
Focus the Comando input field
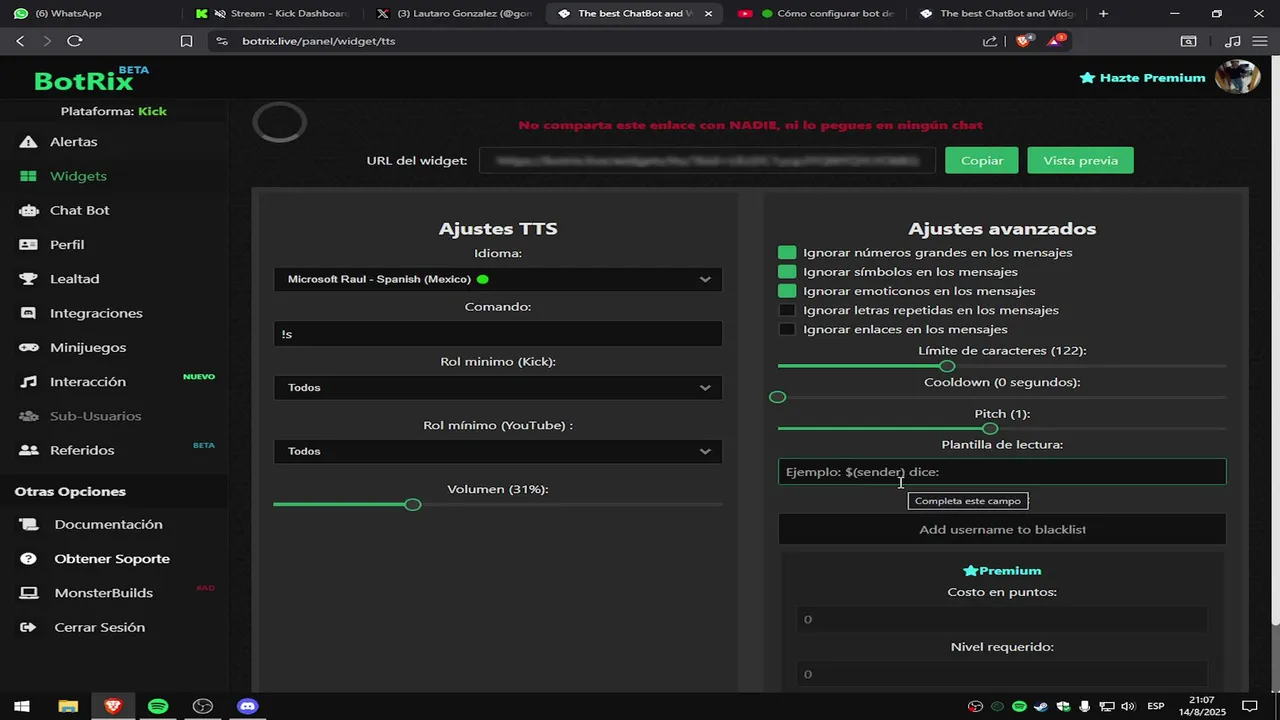tap(498, 334)
